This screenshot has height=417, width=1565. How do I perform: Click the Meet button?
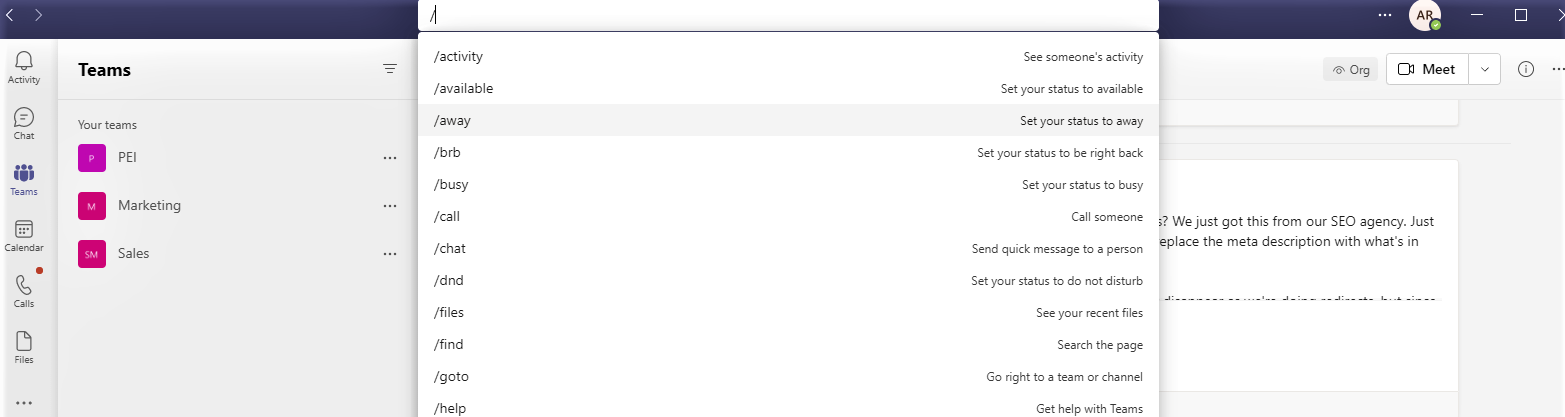pyautogui.click(x=1428, y=69)
